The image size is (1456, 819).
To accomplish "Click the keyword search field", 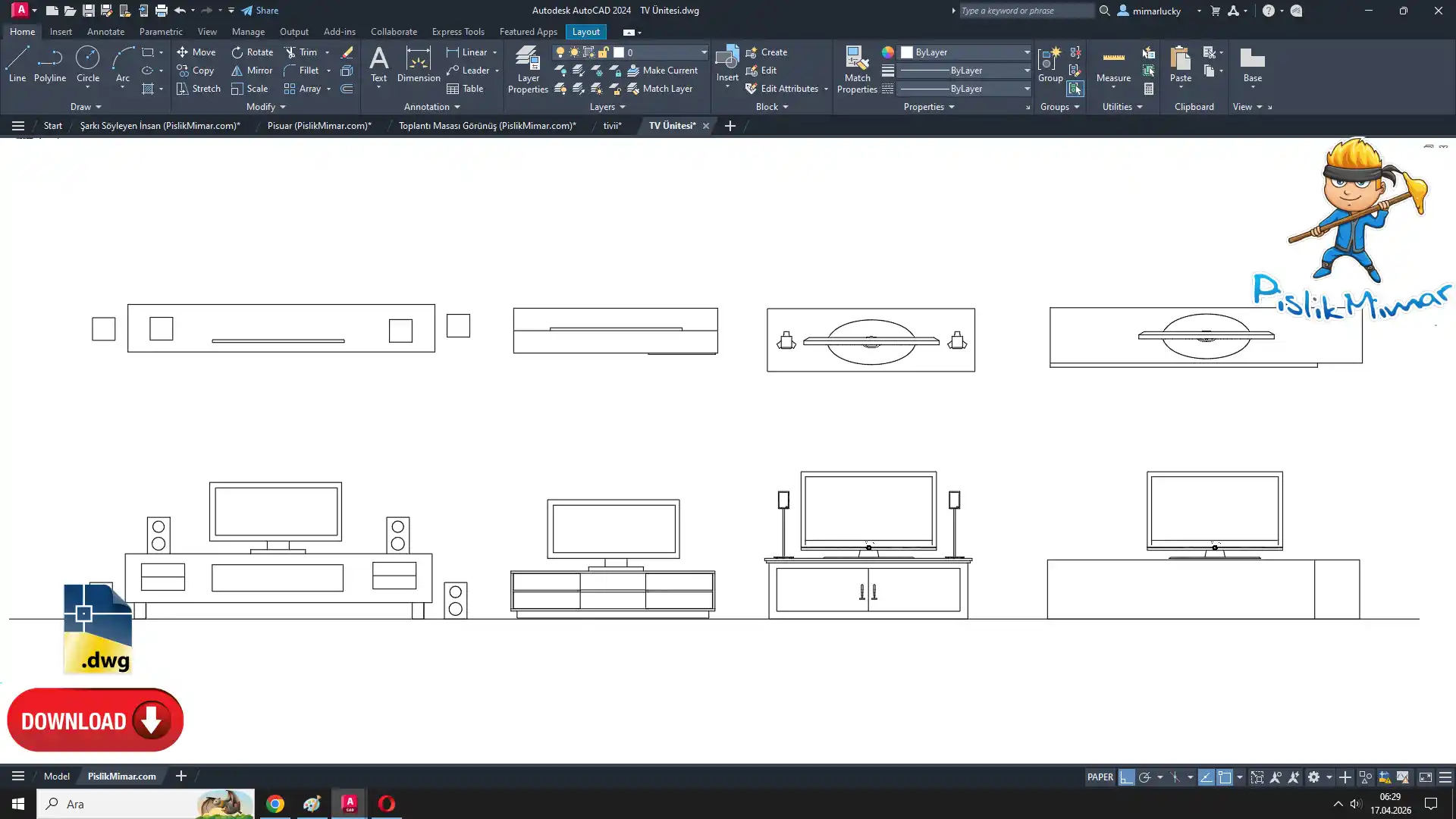I will (1025, 11).
